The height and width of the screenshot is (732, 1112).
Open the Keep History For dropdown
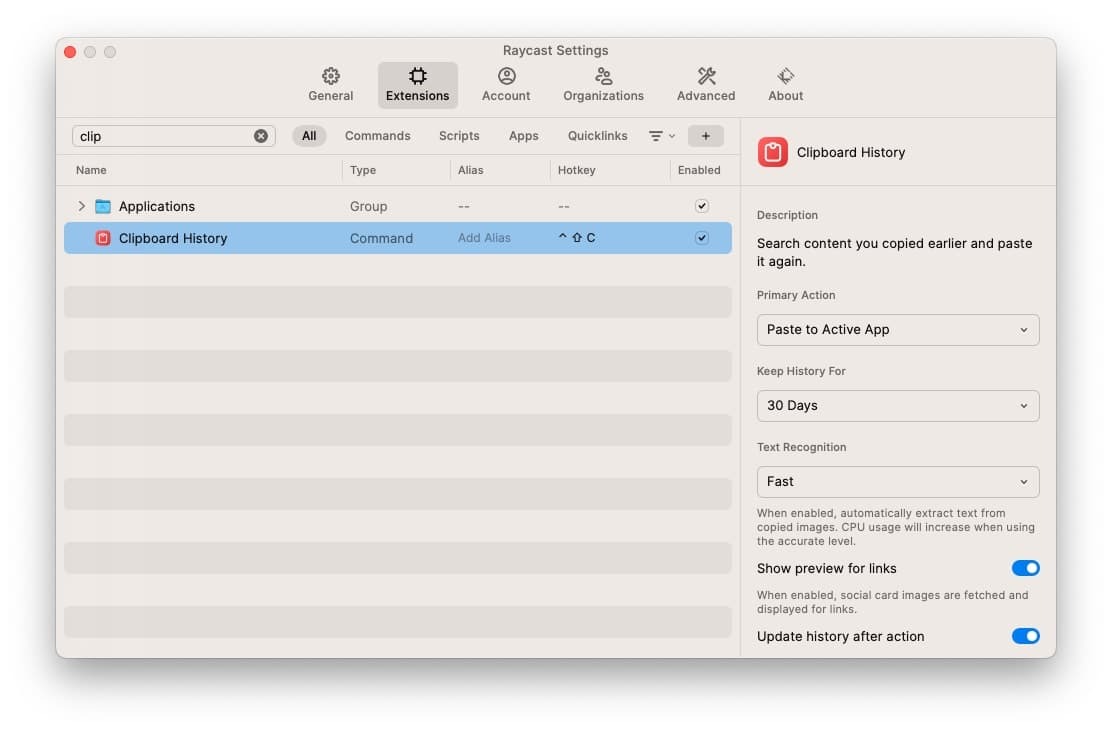tap(898, 406)
